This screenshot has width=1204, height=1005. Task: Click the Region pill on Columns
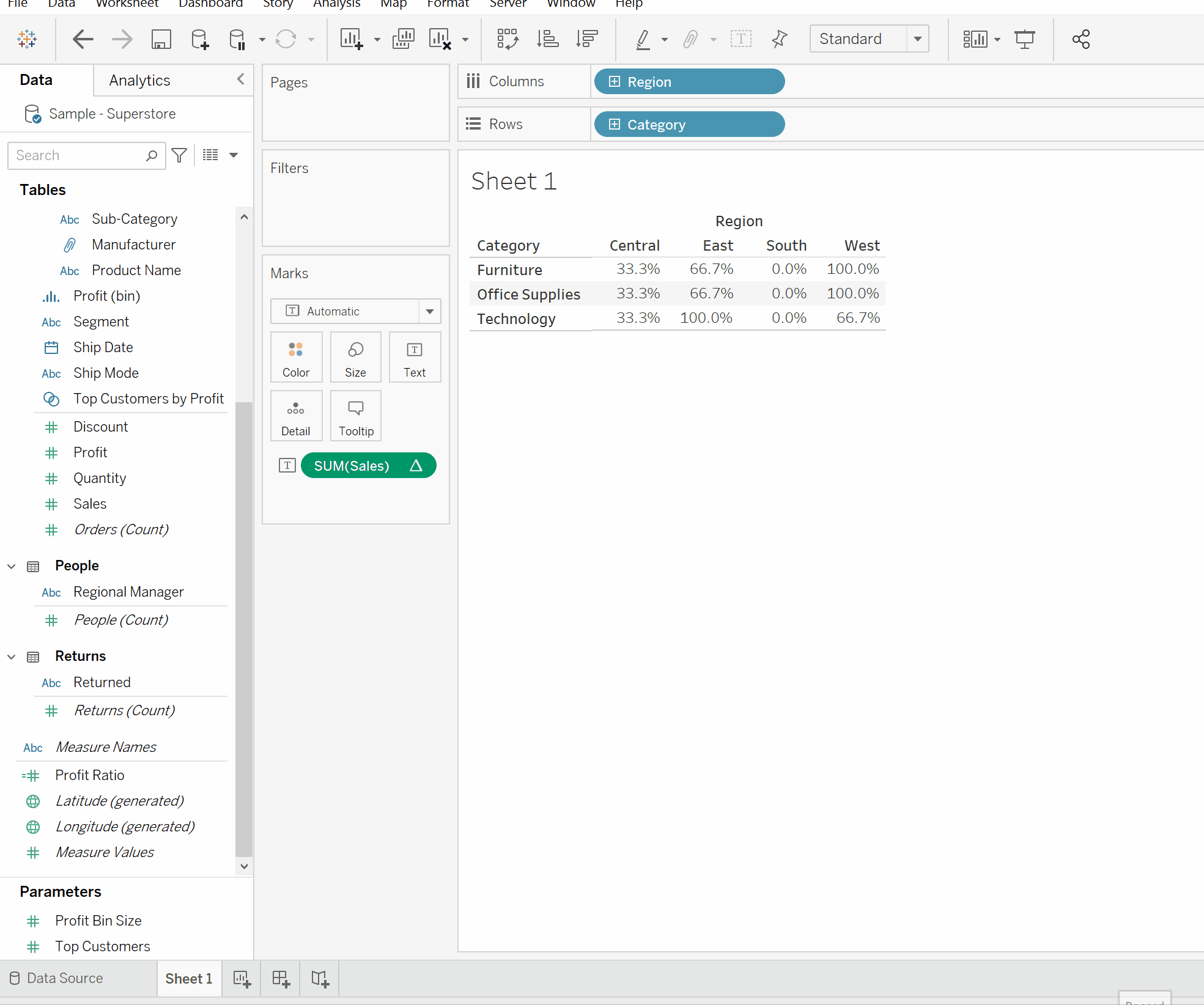click(689, 81)
